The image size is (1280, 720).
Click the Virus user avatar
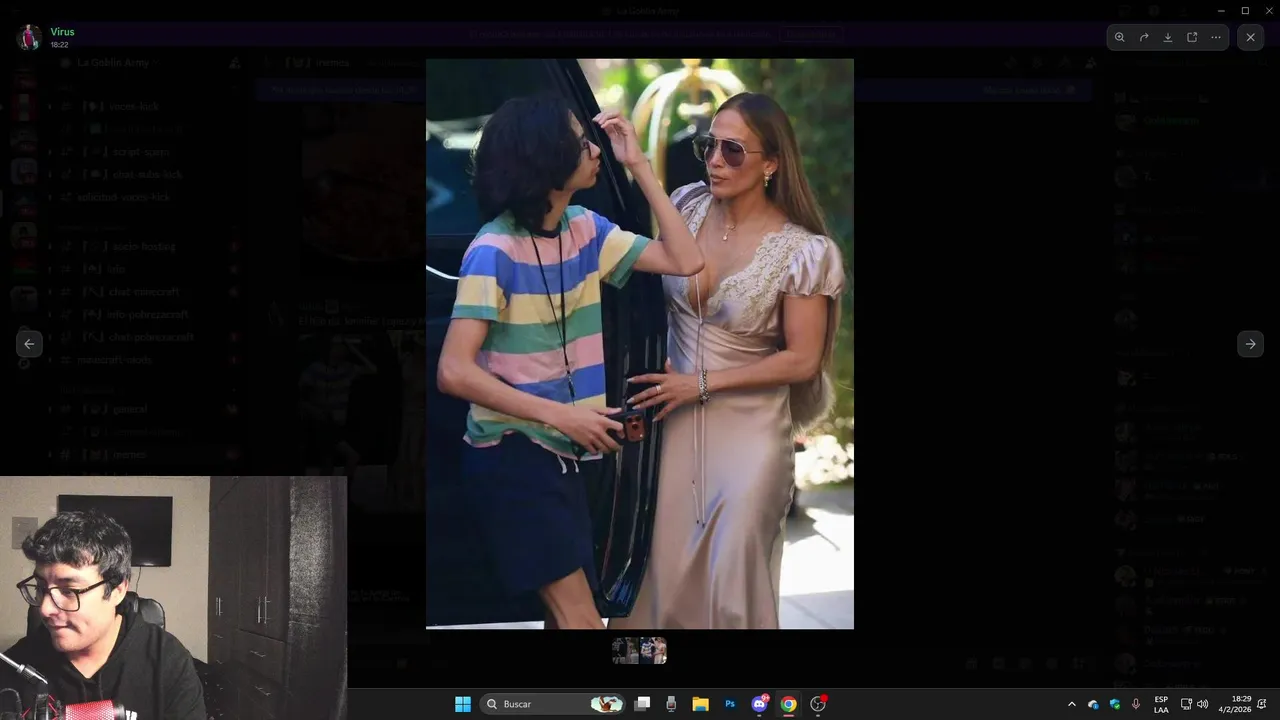click(29, 37)
